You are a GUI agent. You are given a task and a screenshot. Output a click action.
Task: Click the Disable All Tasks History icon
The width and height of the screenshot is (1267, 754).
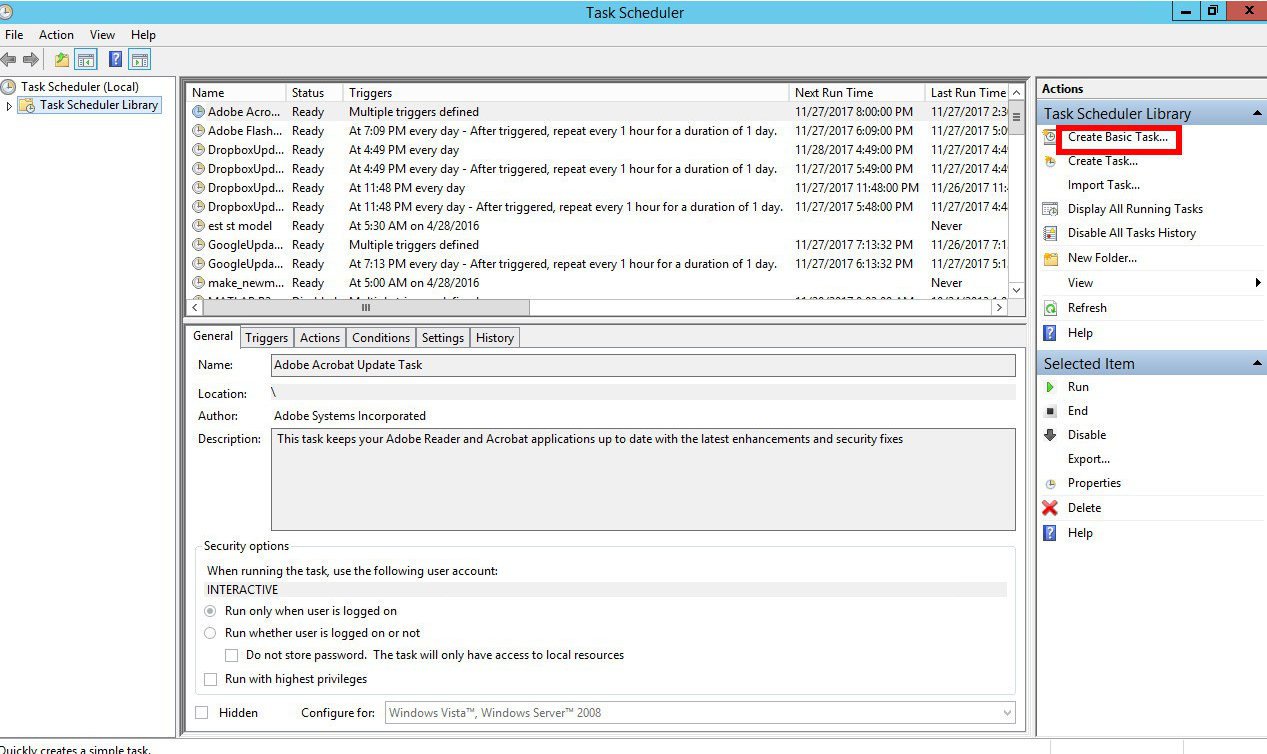tap(1050, 233)
